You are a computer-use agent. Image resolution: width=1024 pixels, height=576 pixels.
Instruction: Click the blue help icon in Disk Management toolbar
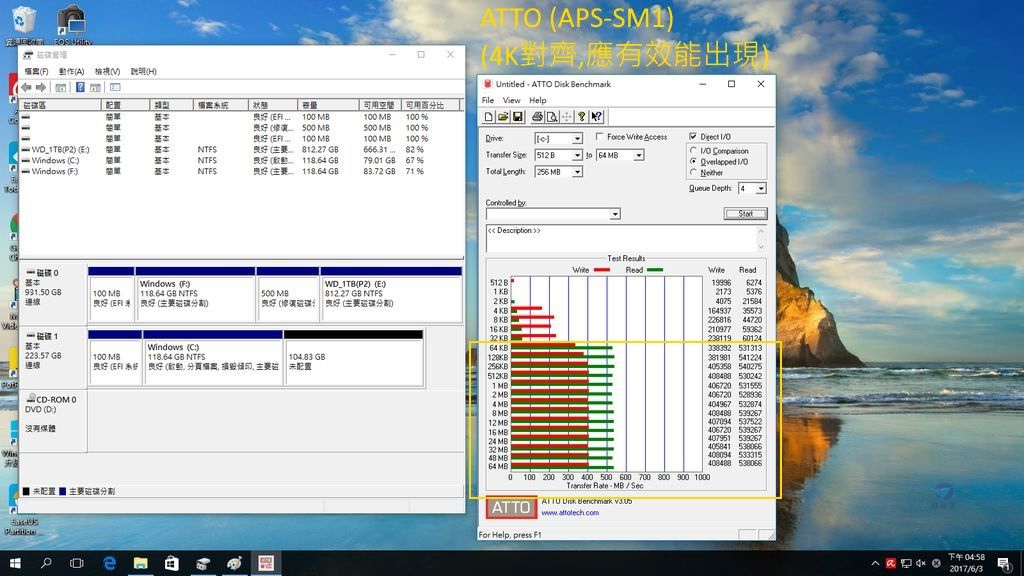point(79,87)
